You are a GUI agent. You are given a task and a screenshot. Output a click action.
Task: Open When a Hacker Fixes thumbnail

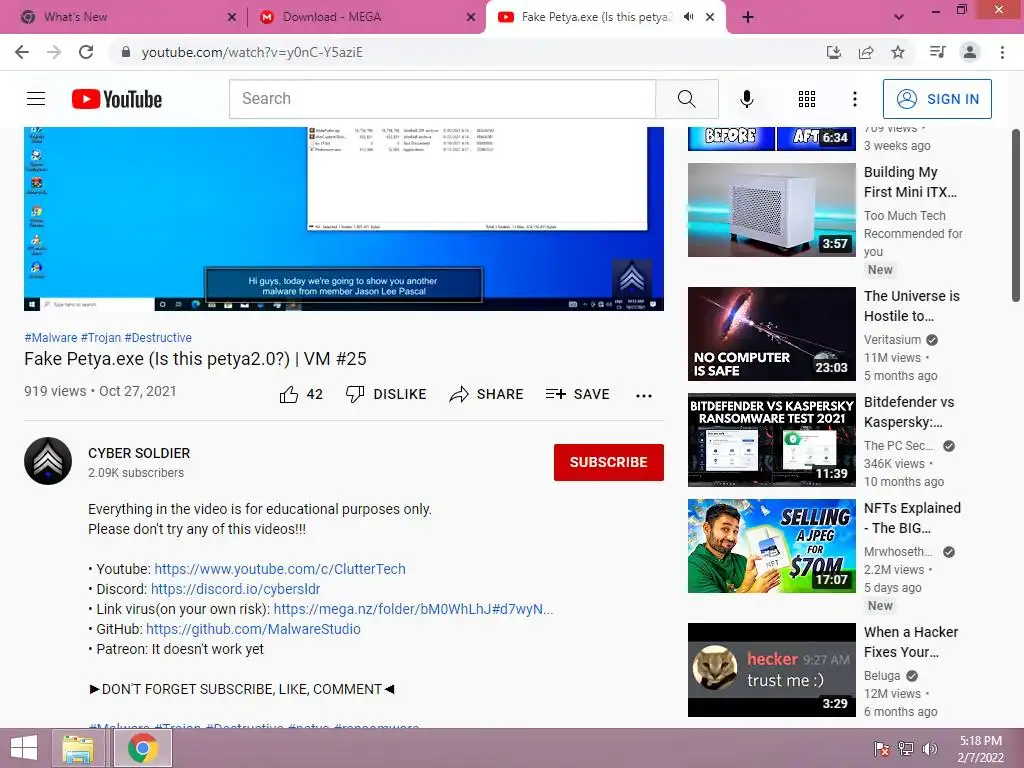point(771,669)
